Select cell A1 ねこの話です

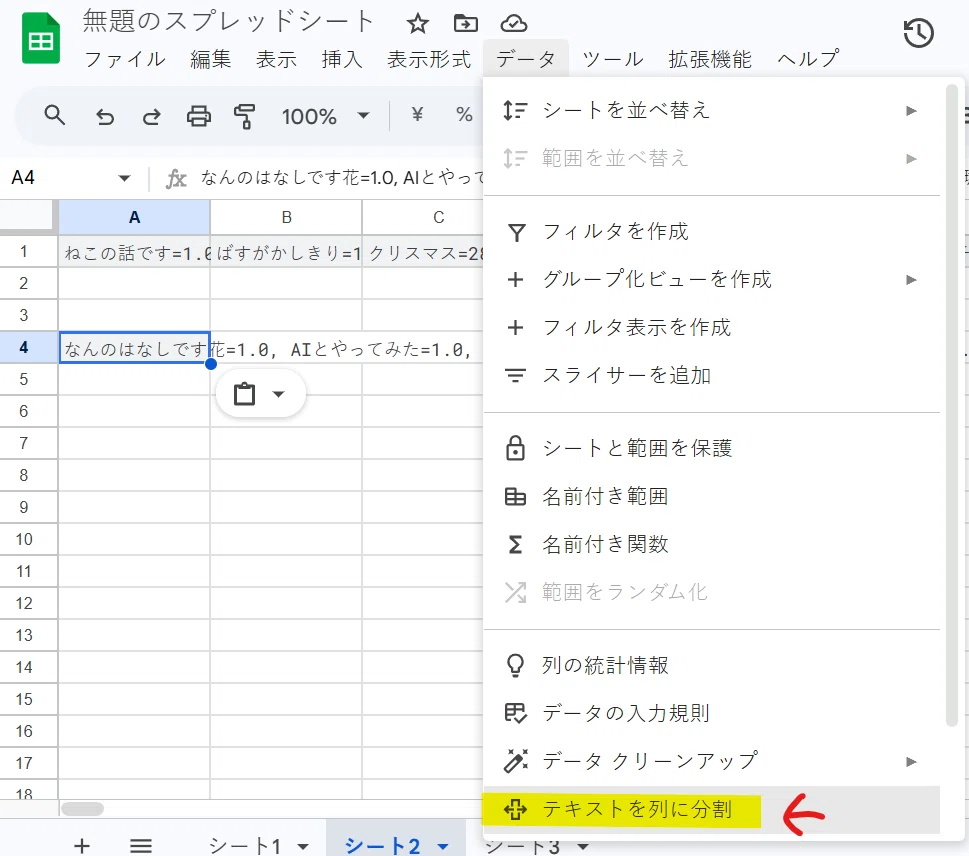click(134, 252)
